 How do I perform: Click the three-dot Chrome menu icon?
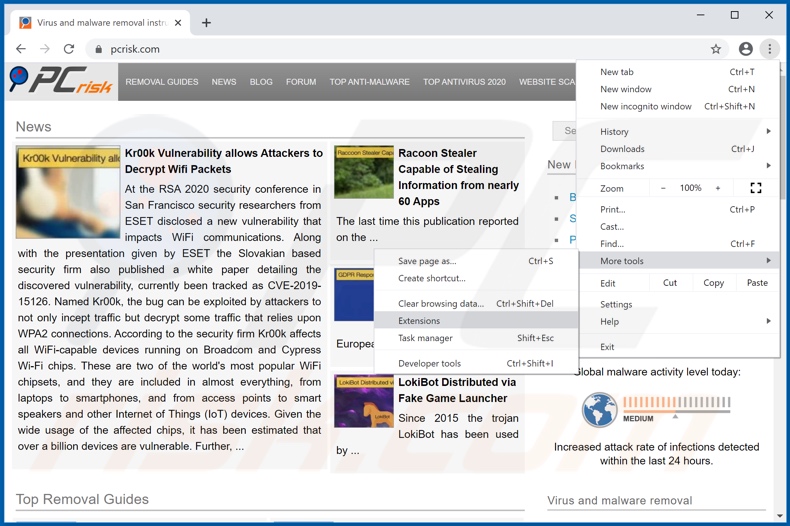(x=769, y=49)
